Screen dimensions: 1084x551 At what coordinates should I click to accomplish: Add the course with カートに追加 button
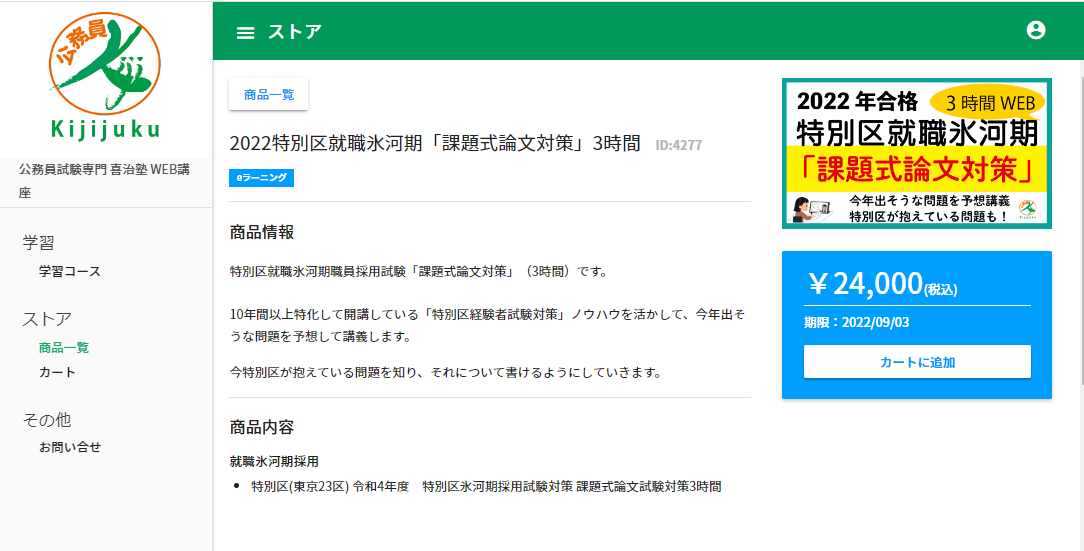click(x=917, y=362)
